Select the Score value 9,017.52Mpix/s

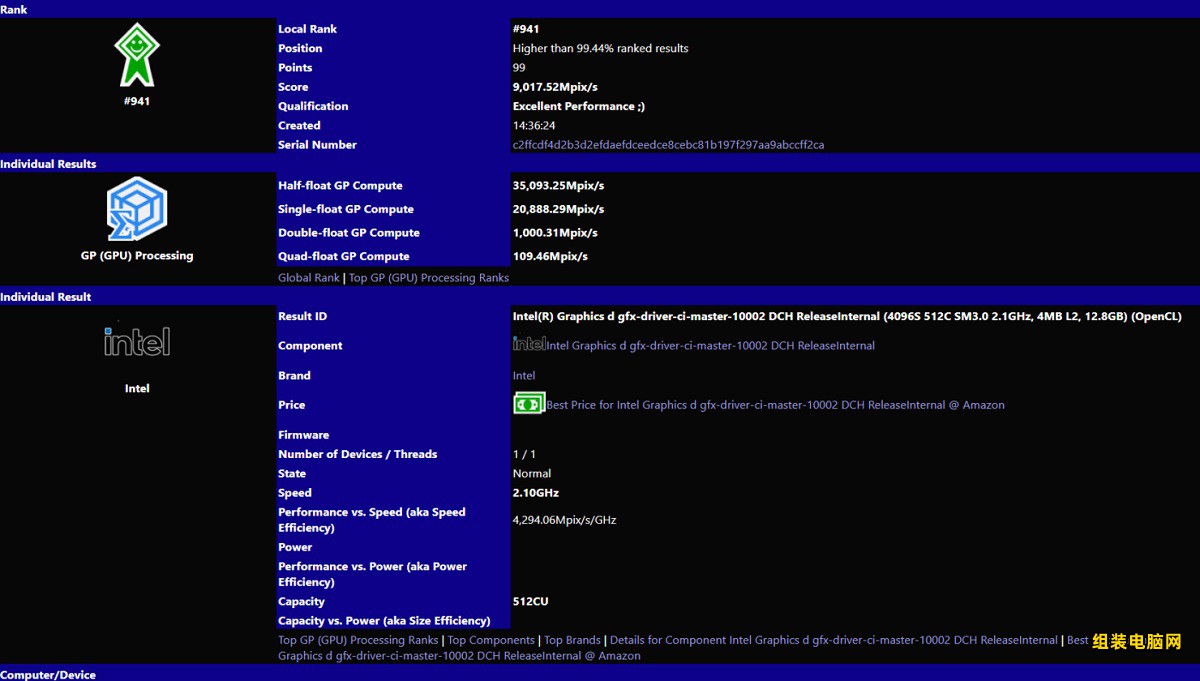[555, 87]
